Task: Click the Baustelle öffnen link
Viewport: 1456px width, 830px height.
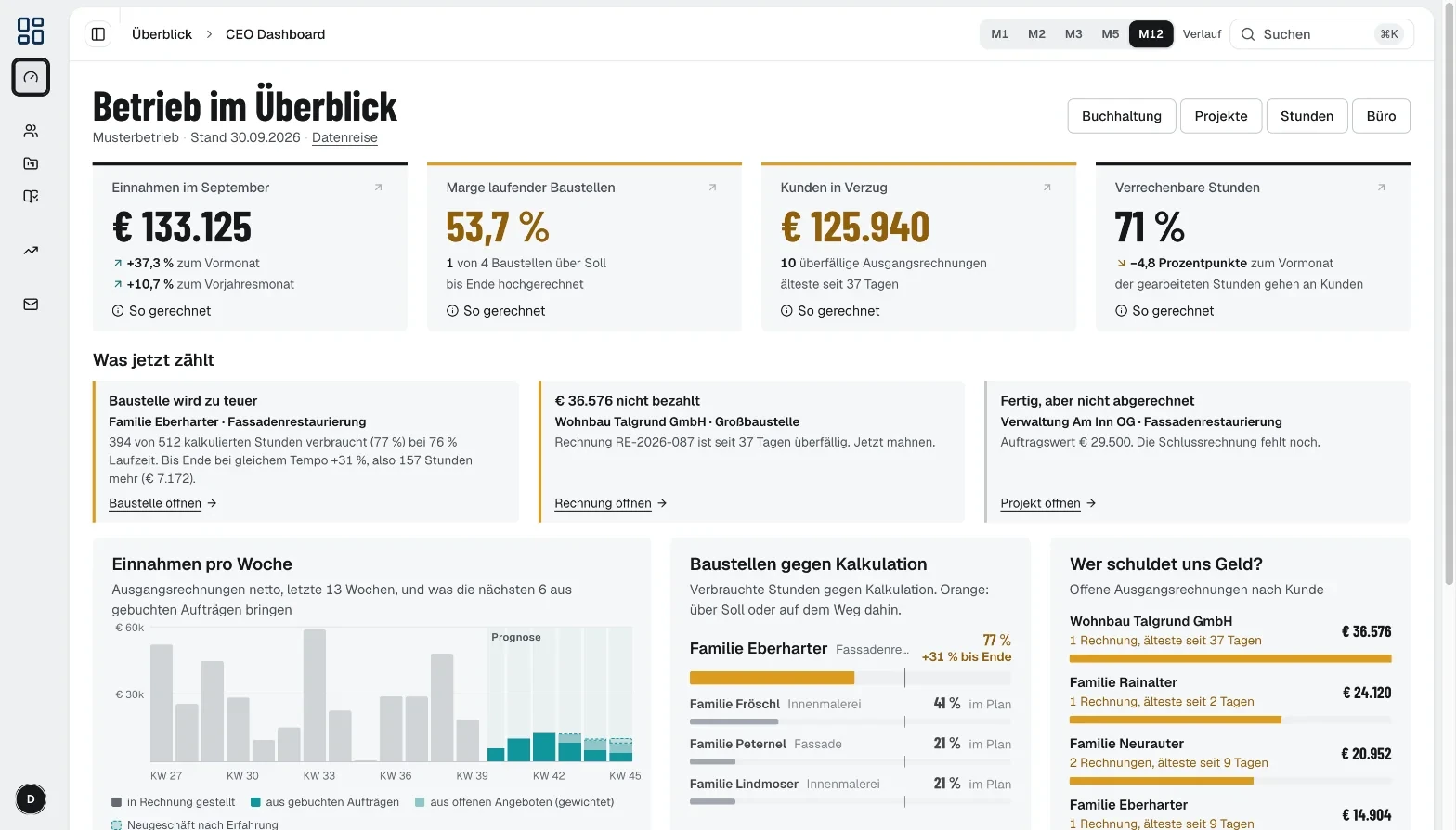Action: 162,503
